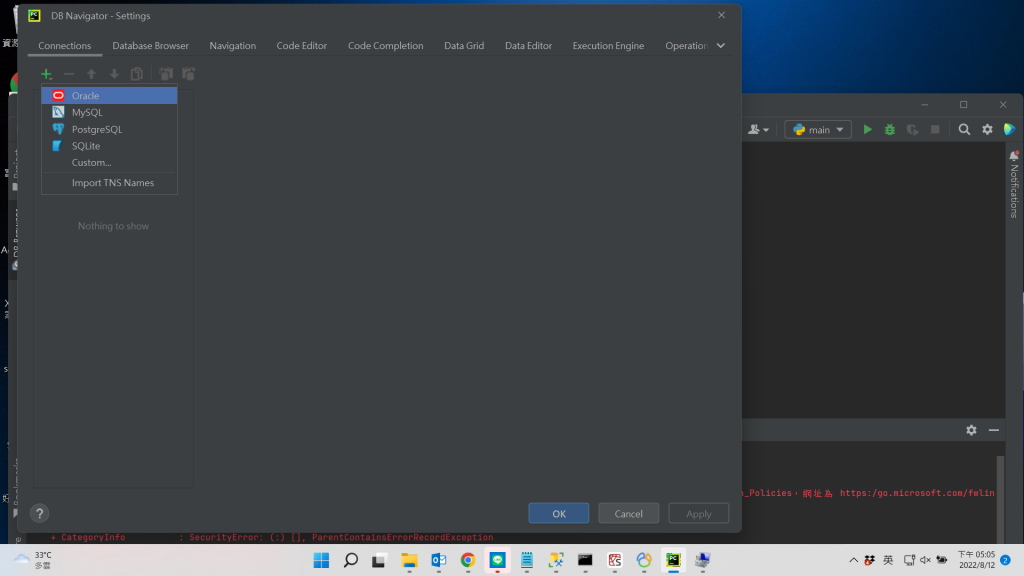Open Google Chrome from the taskbar
1024x576 pixels.
[x=468, y=560]
